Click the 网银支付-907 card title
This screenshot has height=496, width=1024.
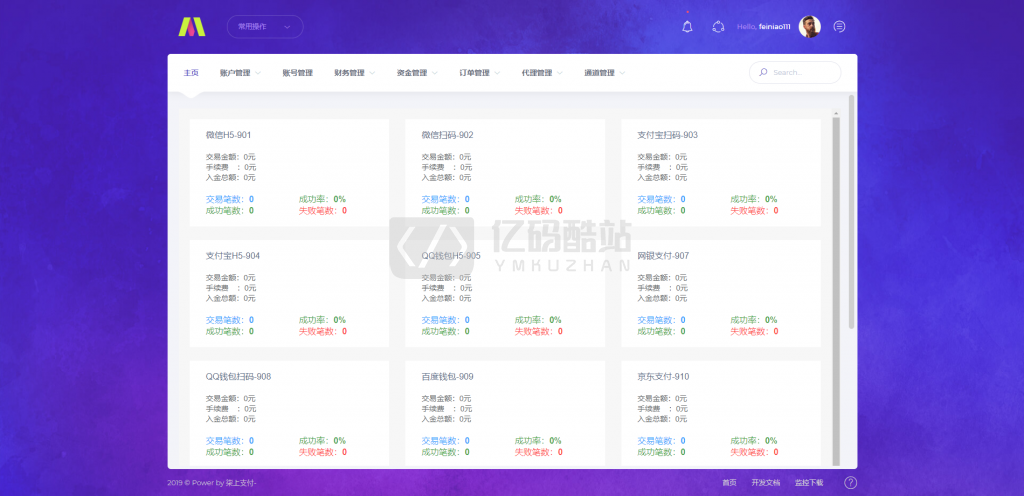click(663, 256)
